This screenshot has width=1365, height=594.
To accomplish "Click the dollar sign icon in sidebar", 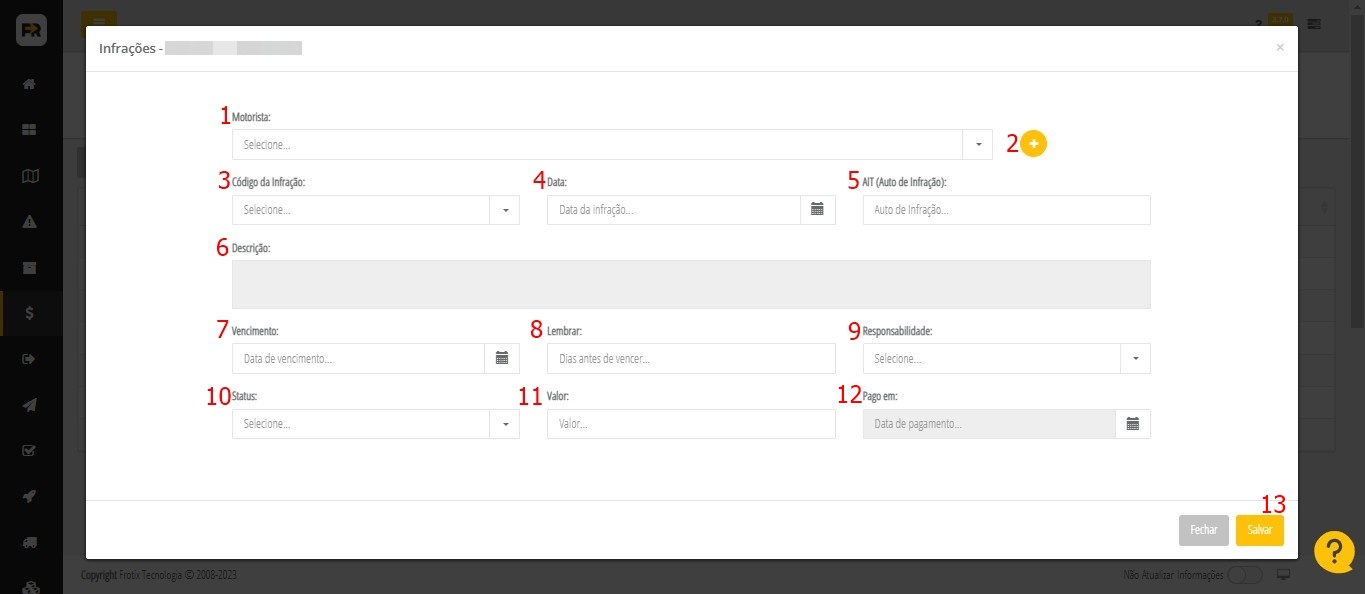I will (x=31, y=313).
